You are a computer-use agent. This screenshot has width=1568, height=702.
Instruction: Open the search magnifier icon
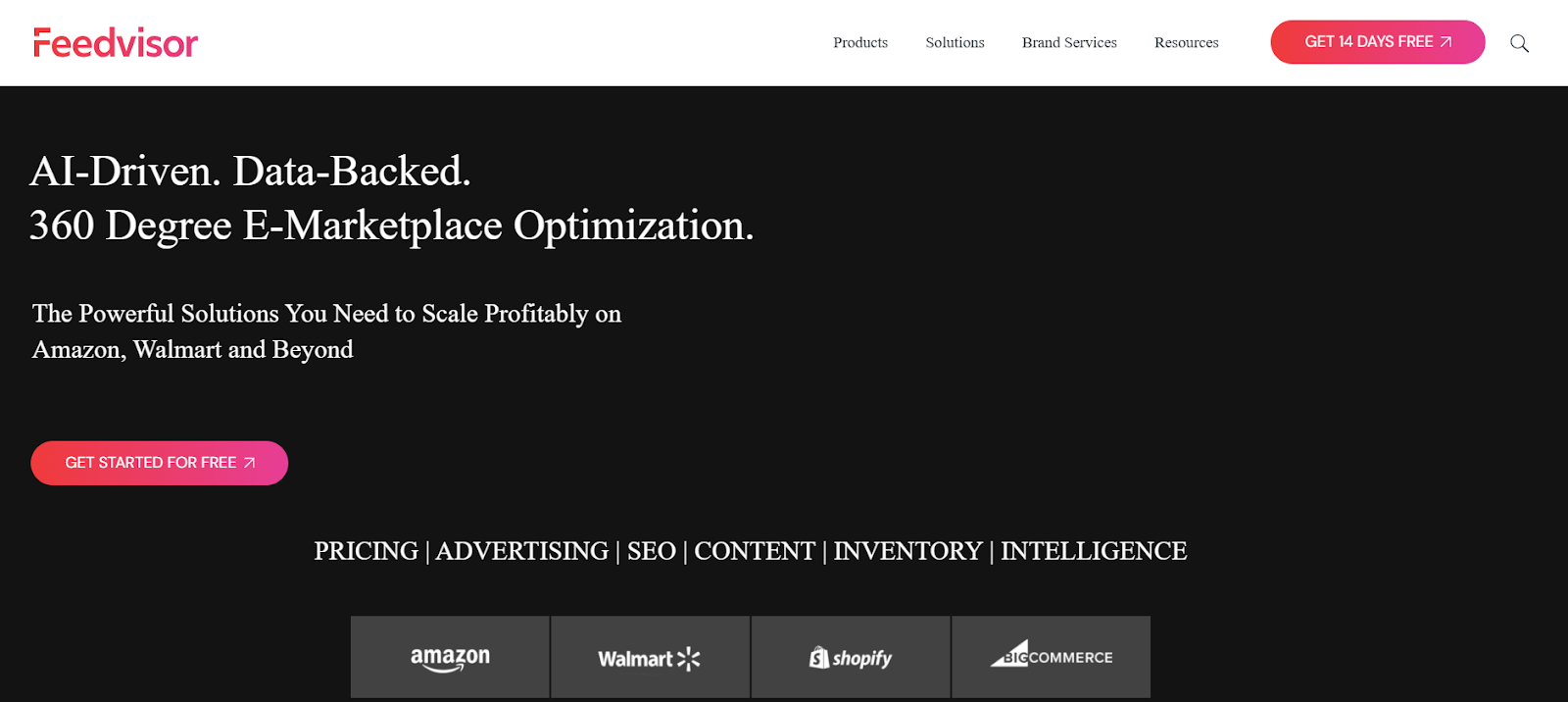pyautogui.click(x=1519, y=43)
